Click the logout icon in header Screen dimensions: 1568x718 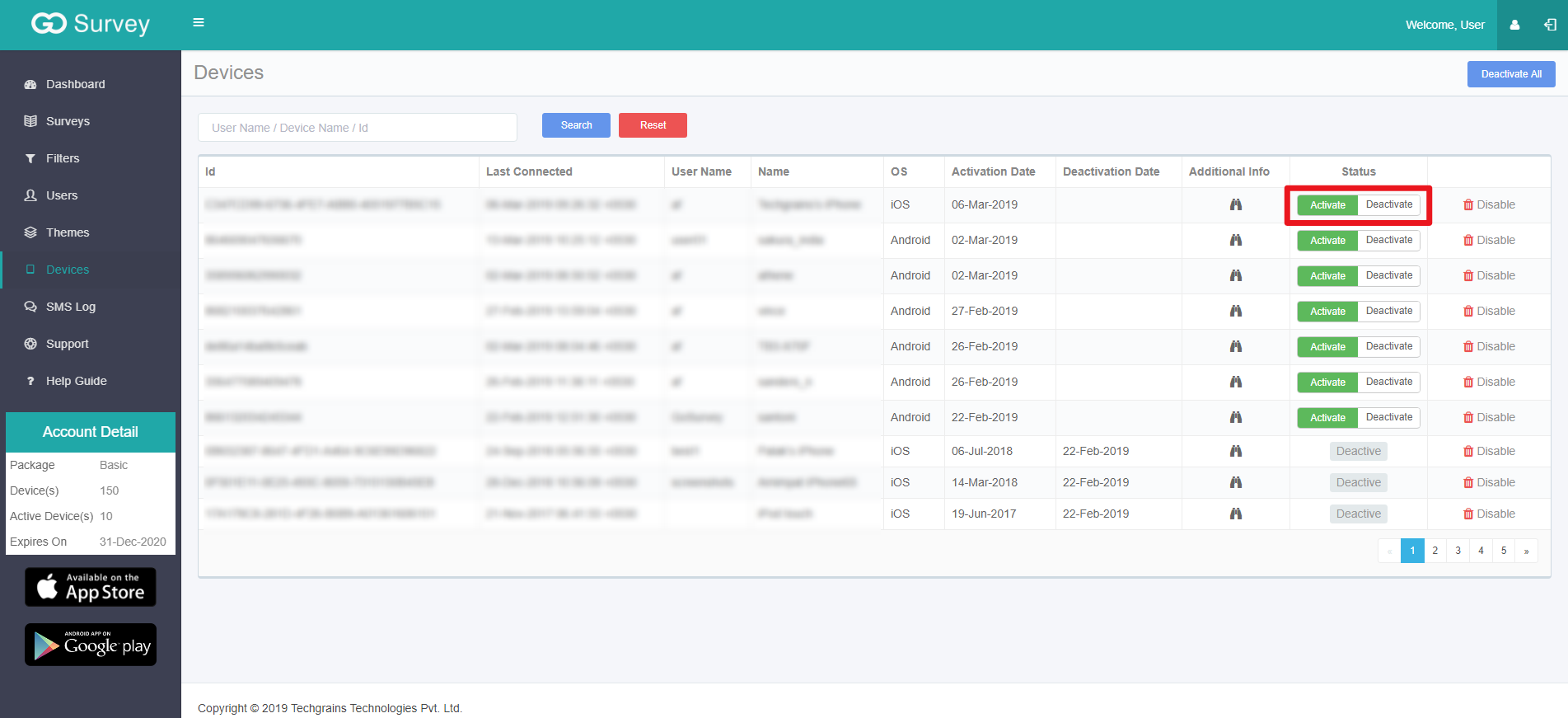1550,25
